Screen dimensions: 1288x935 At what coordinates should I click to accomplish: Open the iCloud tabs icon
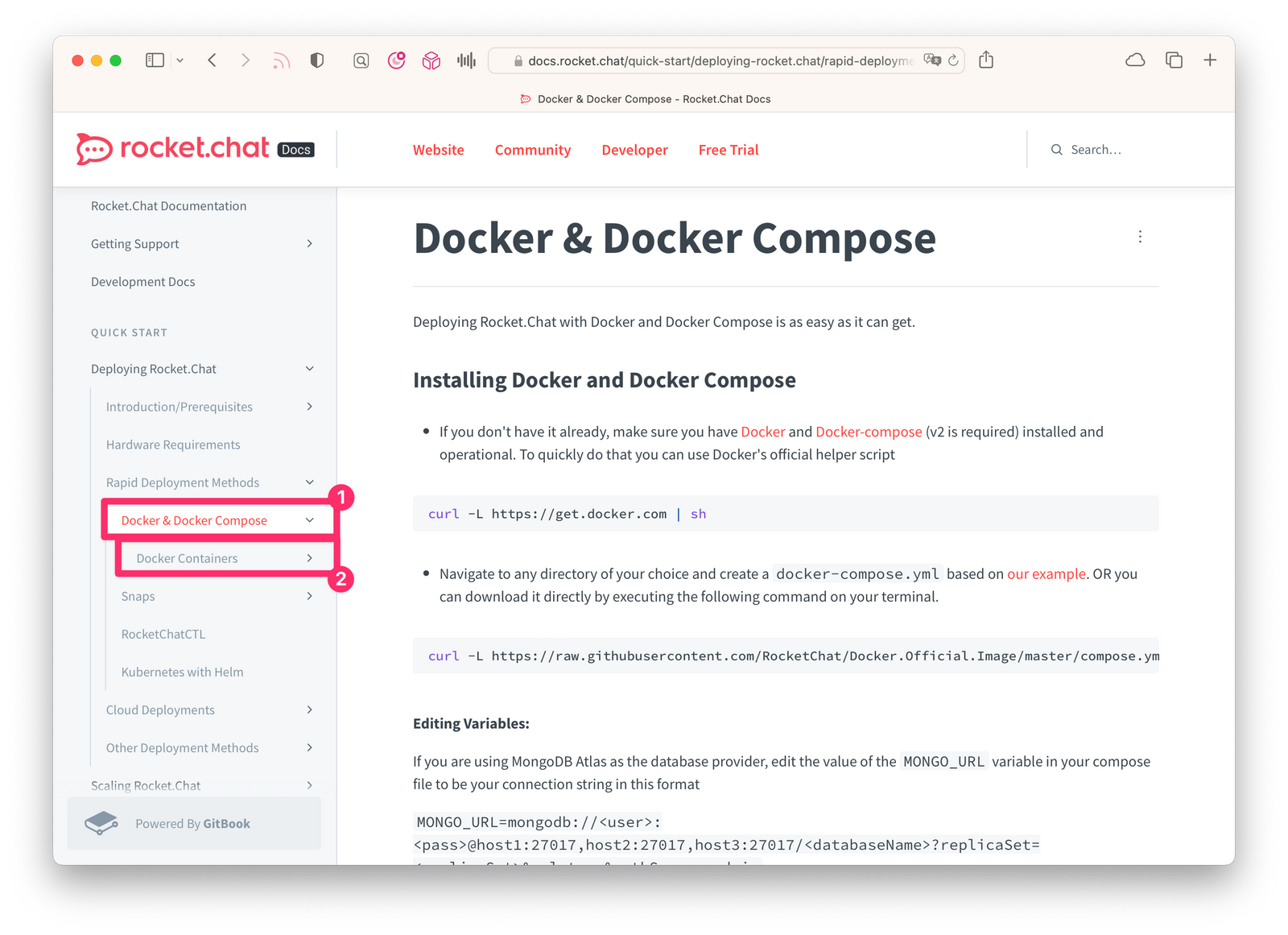point(1135,60)
